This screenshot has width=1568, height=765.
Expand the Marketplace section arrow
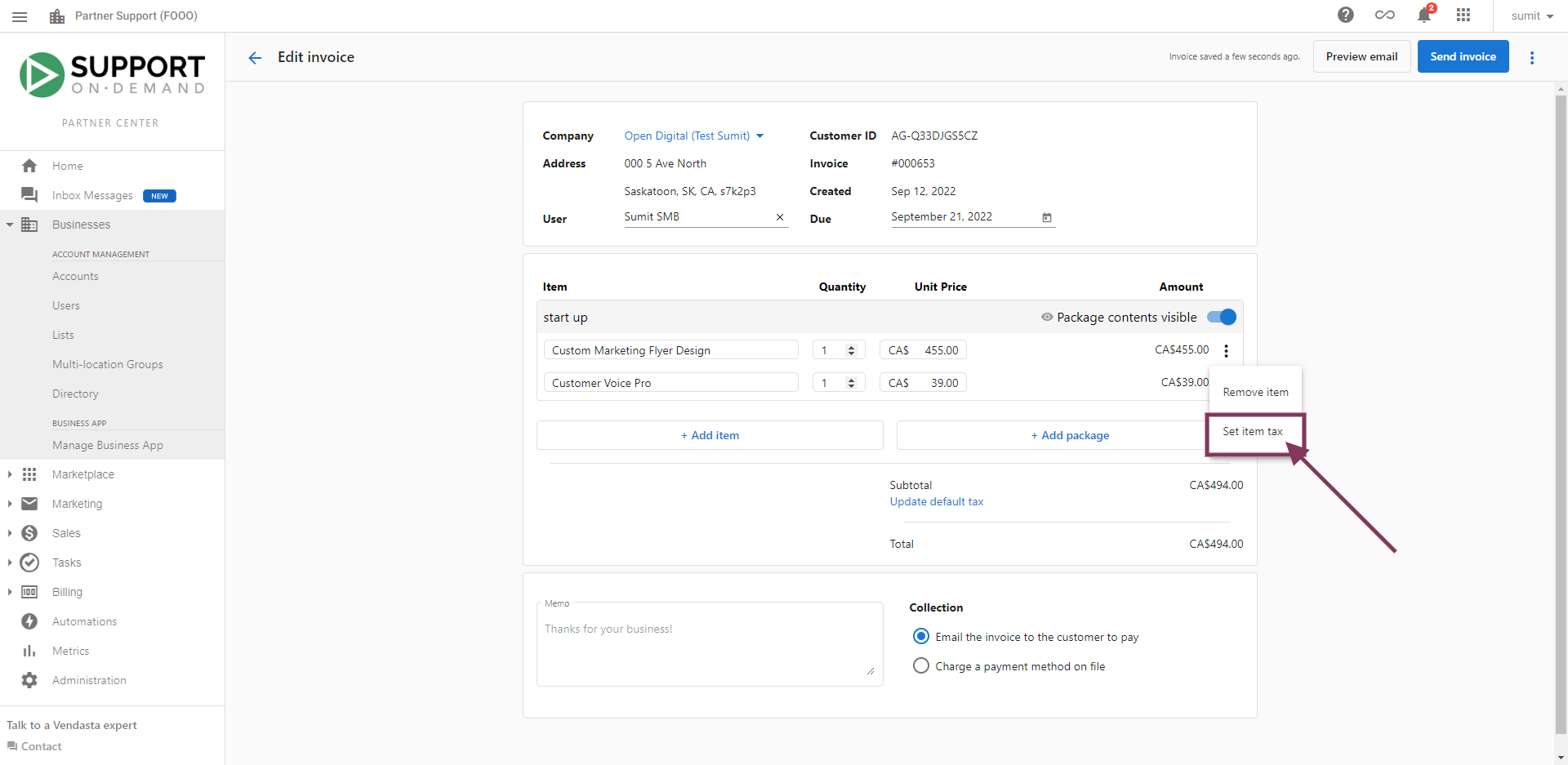[10, 474]
